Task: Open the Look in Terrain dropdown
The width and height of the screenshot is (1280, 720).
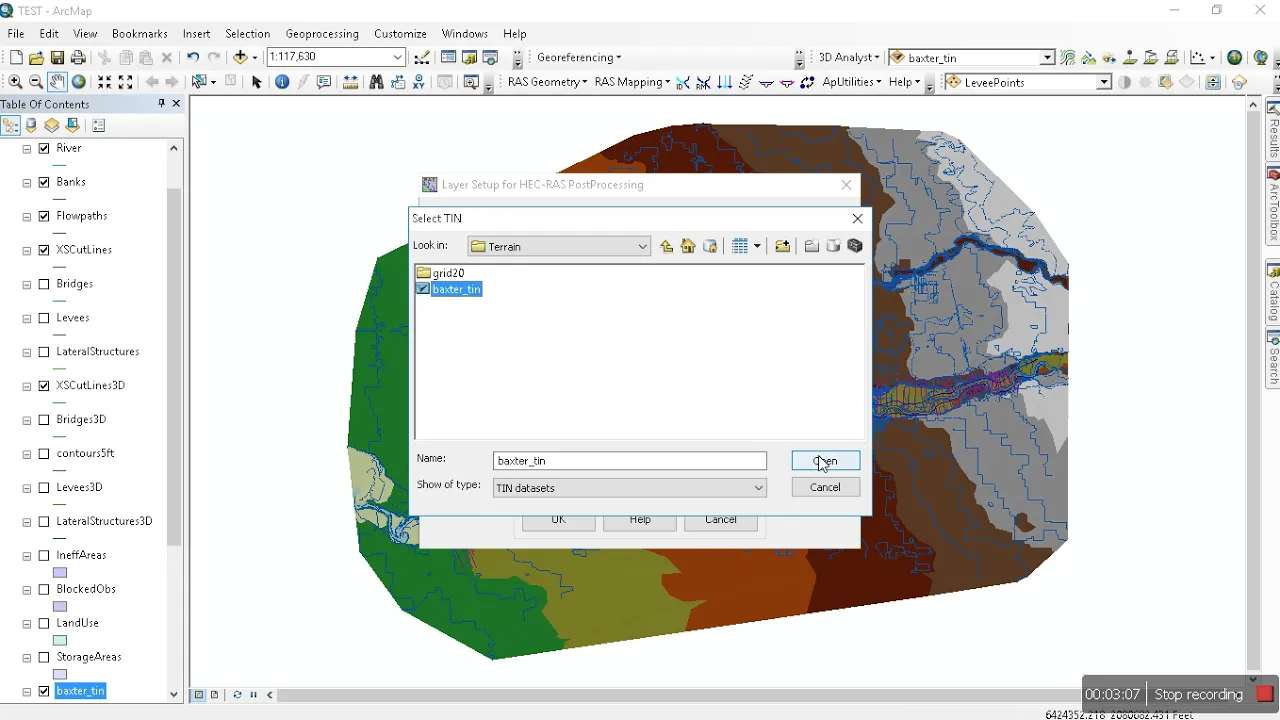Action: pyautogui.click(x=642, y=246)
